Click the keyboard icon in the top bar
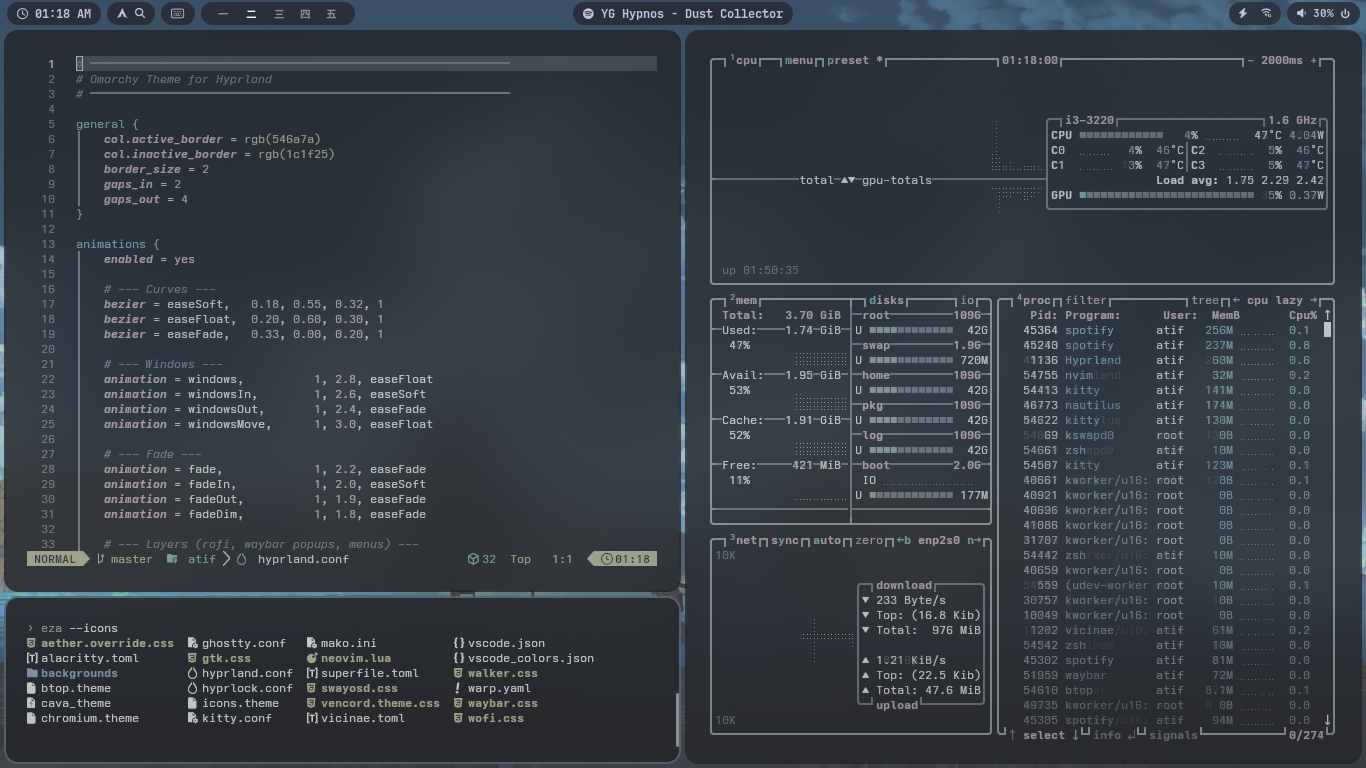The height and width of the screenshot is (768, 1366). [x=177, y=14]
